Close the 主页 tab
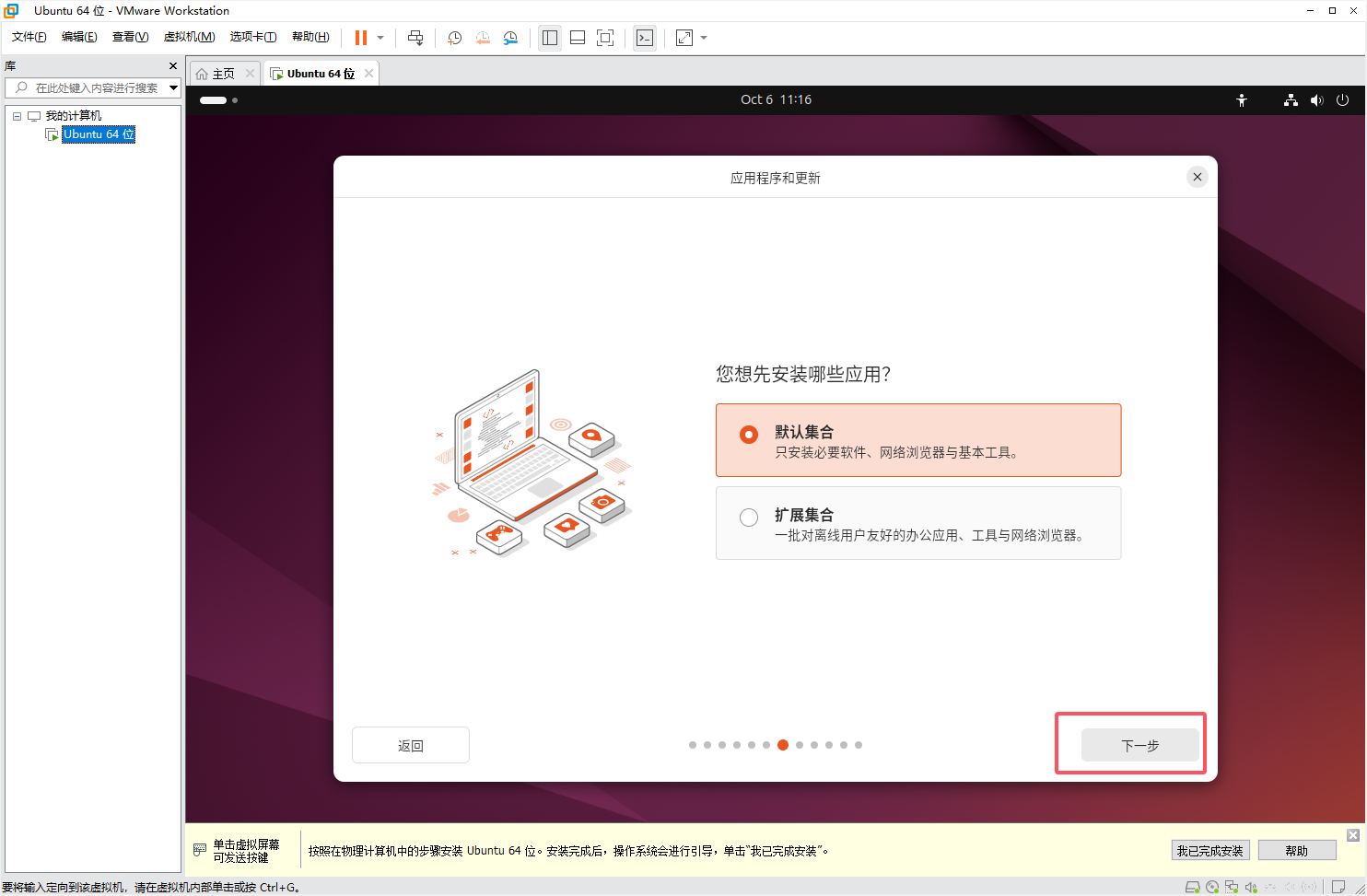Image resolution: width=1367 pixels, height=896 pixels. tap(250, 74)
